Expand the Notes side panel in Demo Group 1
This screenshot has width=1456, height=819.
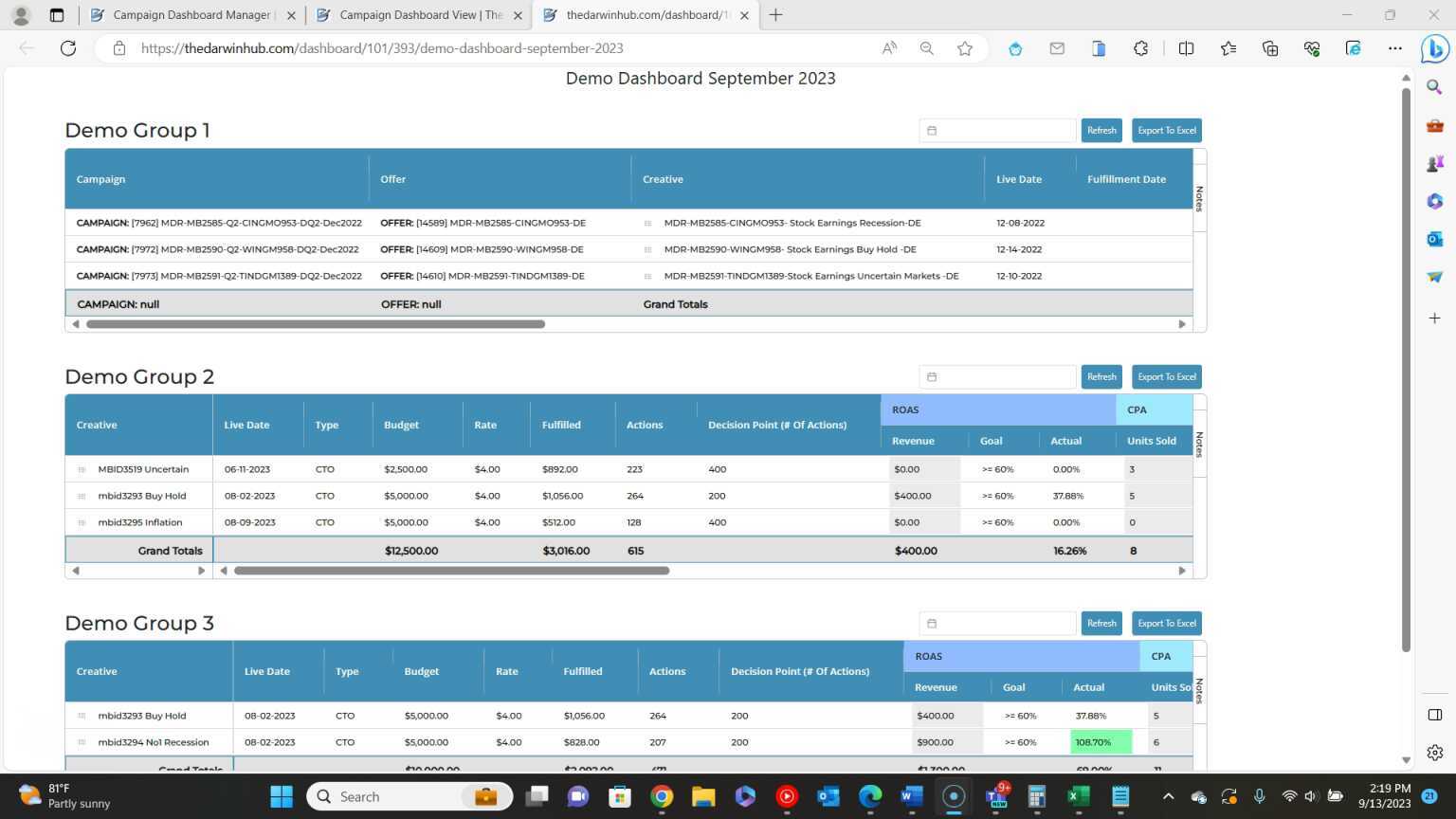1199,199
